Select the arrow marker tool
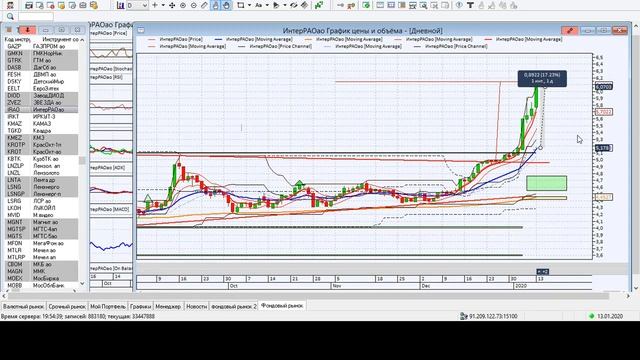Viewport: 640px width, 360px height. click(x=276, y=5)
